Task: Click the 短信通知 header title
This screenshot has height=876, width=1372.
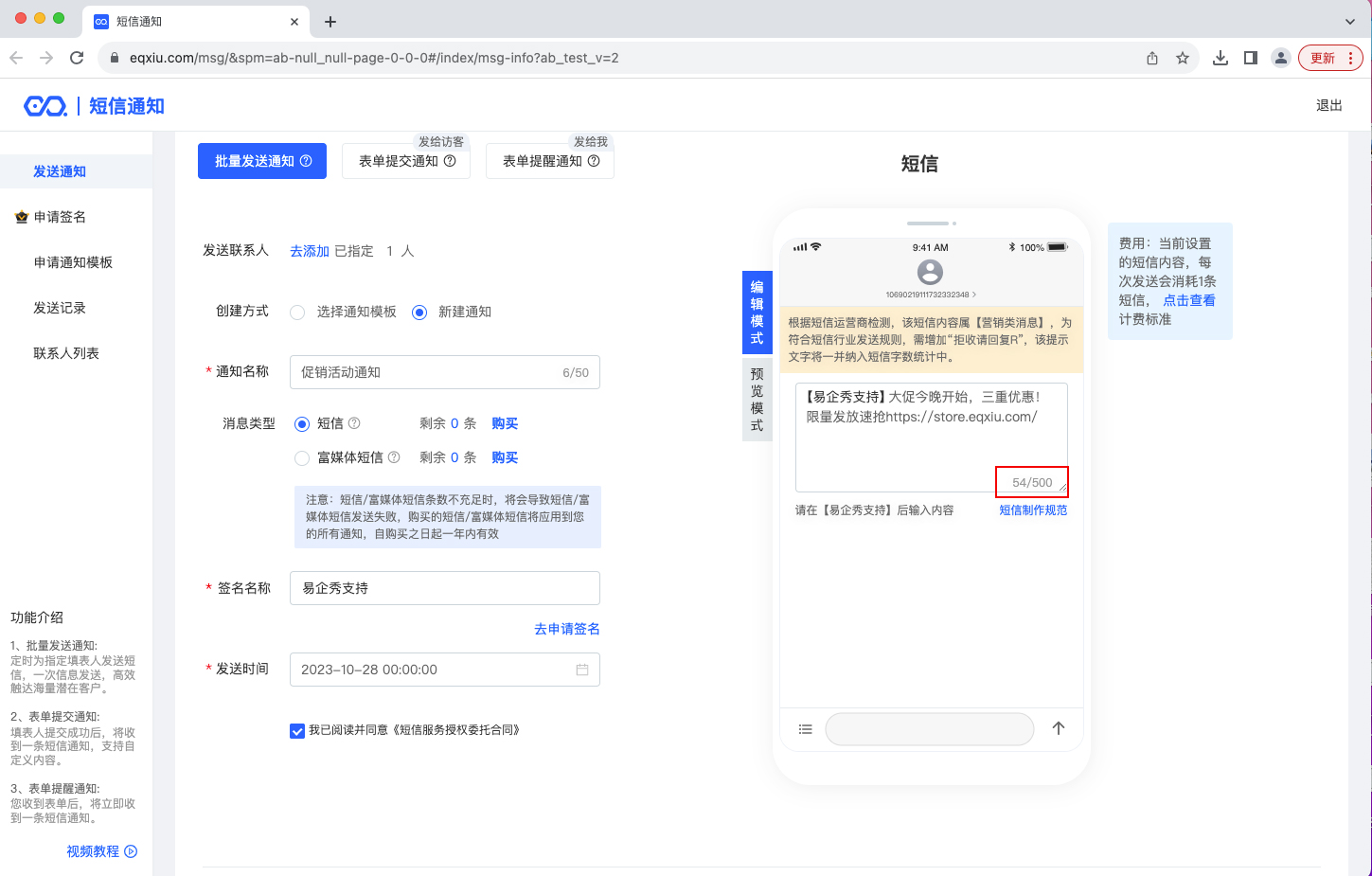Action: coord(127,106)
